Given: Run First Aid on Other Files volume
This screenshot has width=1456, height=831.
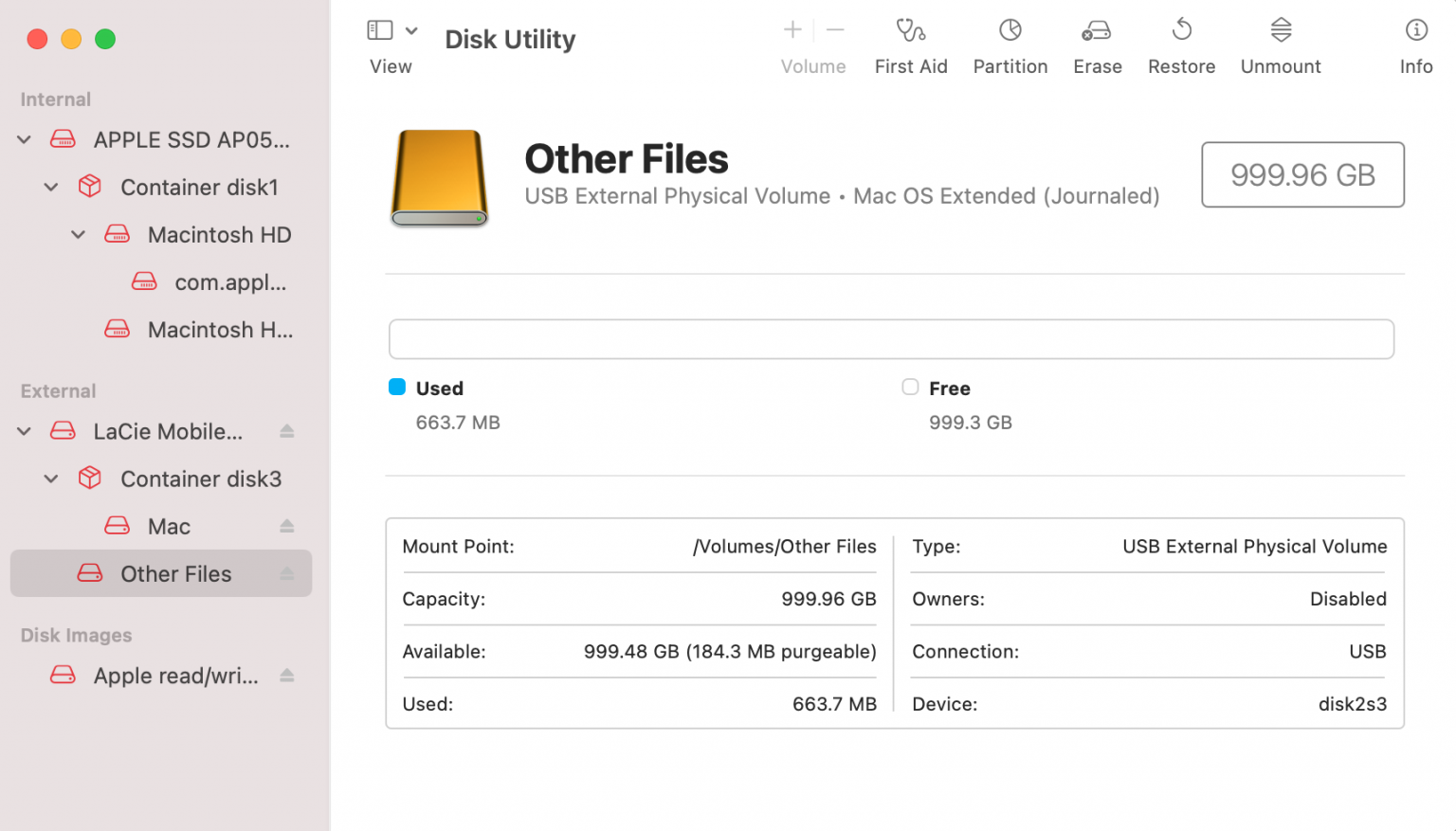Looking at the screenshot, I should click(911, 43).
